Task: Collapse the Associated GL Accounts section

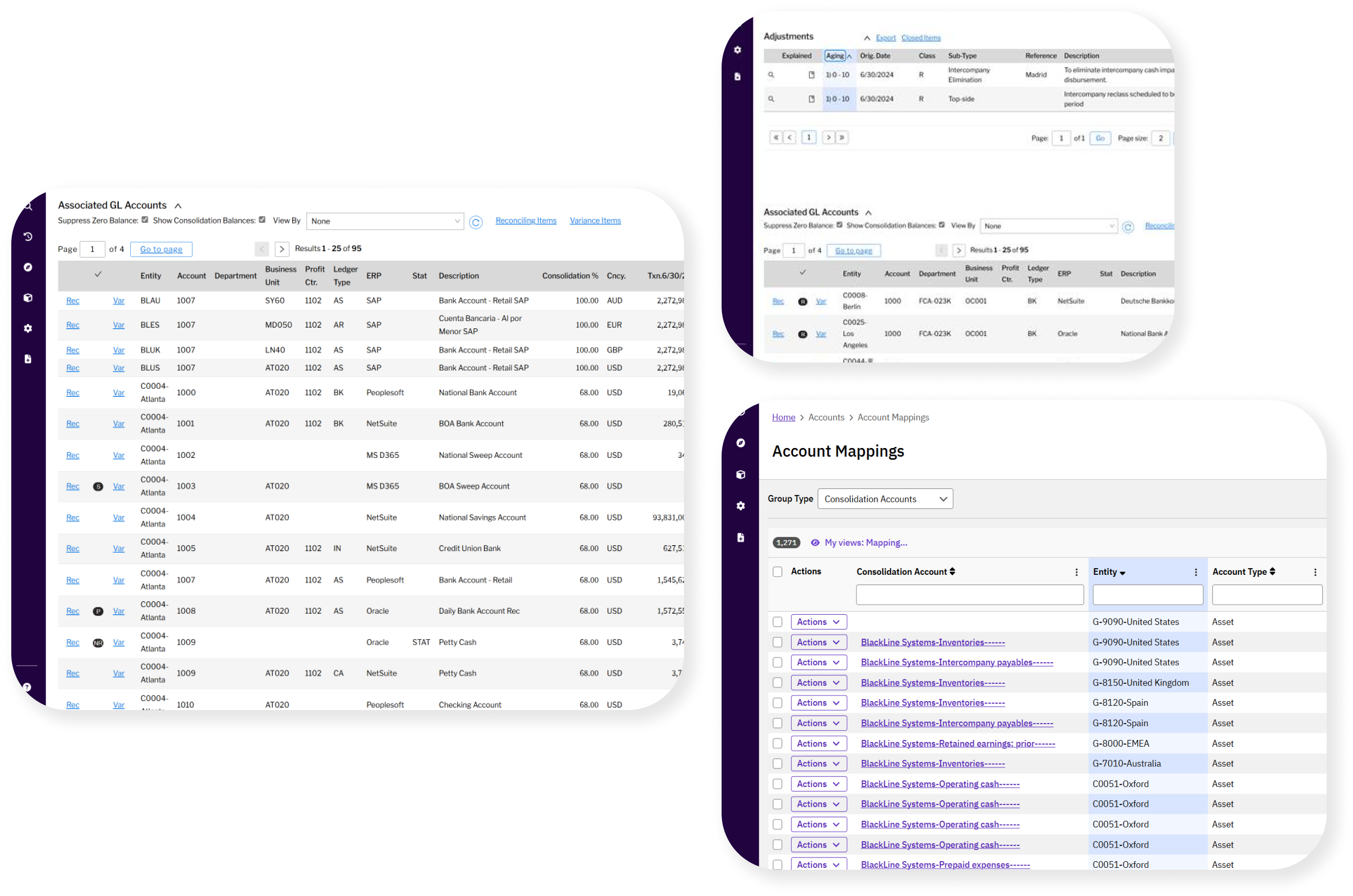Action: (178, 206)
